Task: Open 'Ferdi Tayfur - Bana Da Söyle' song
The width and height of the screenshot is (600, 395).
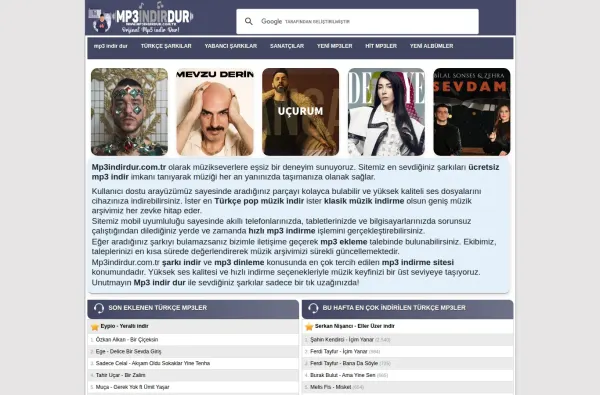Action: point(344,363)
